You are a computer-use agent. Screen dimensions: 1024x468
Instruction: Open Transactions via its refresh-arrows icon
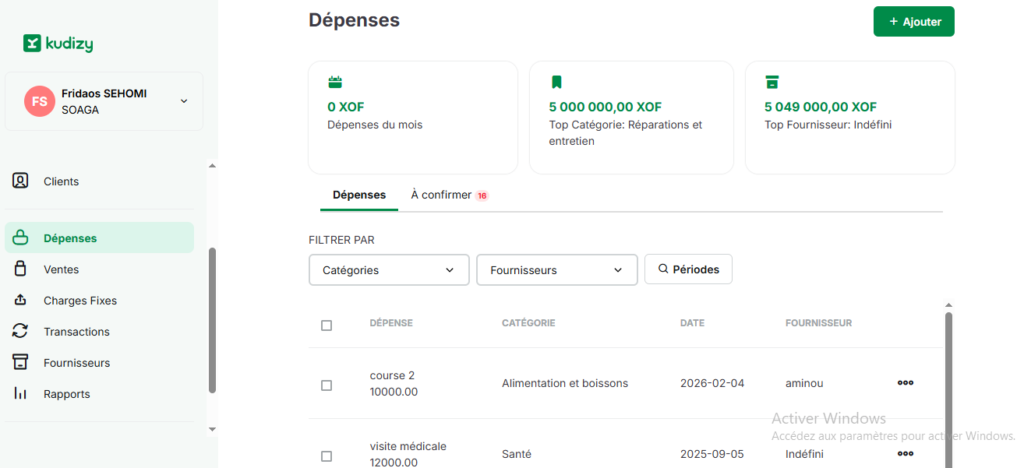20,331
